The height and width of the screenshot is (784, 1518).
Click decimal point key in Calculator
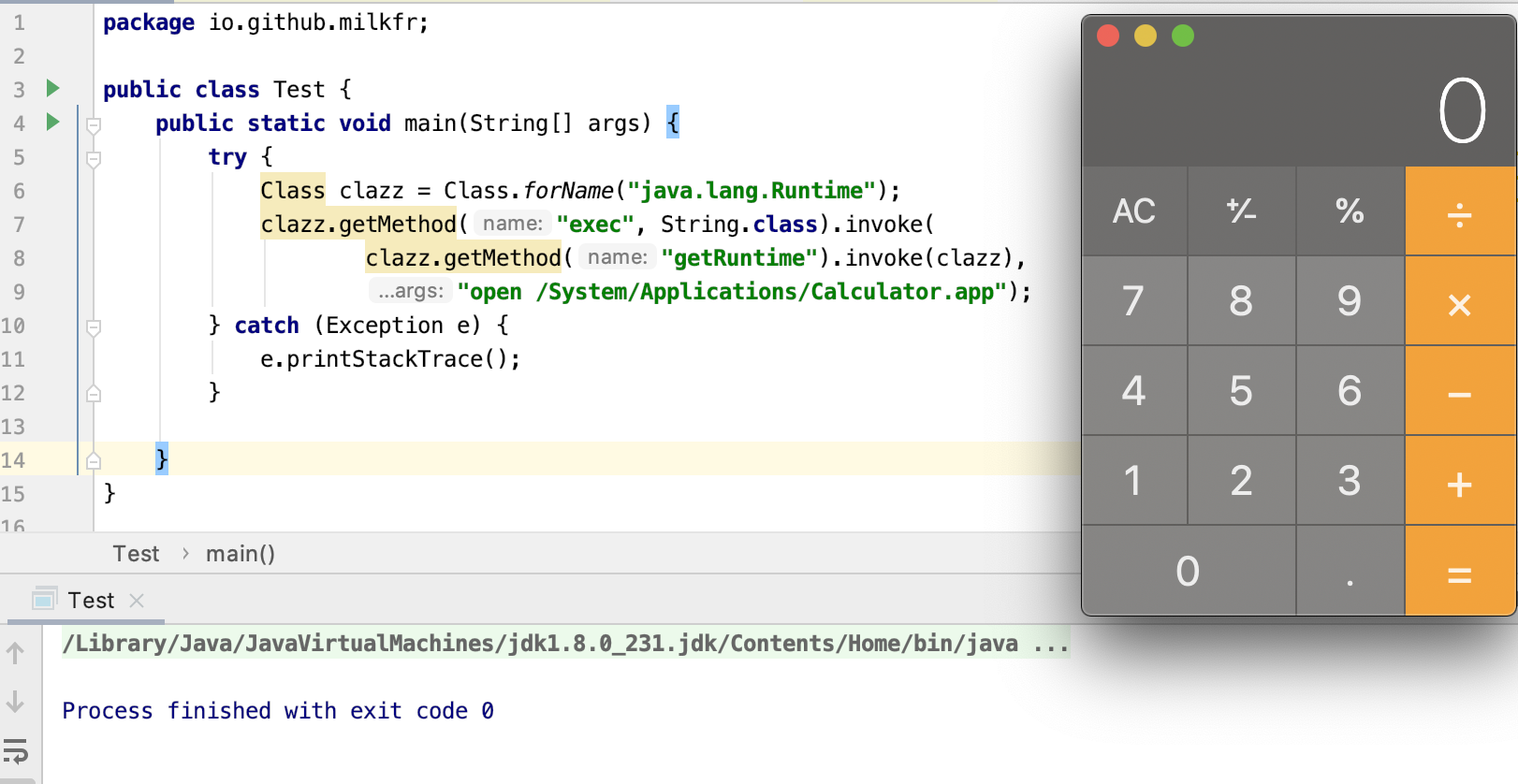(x=1350, y=571)
